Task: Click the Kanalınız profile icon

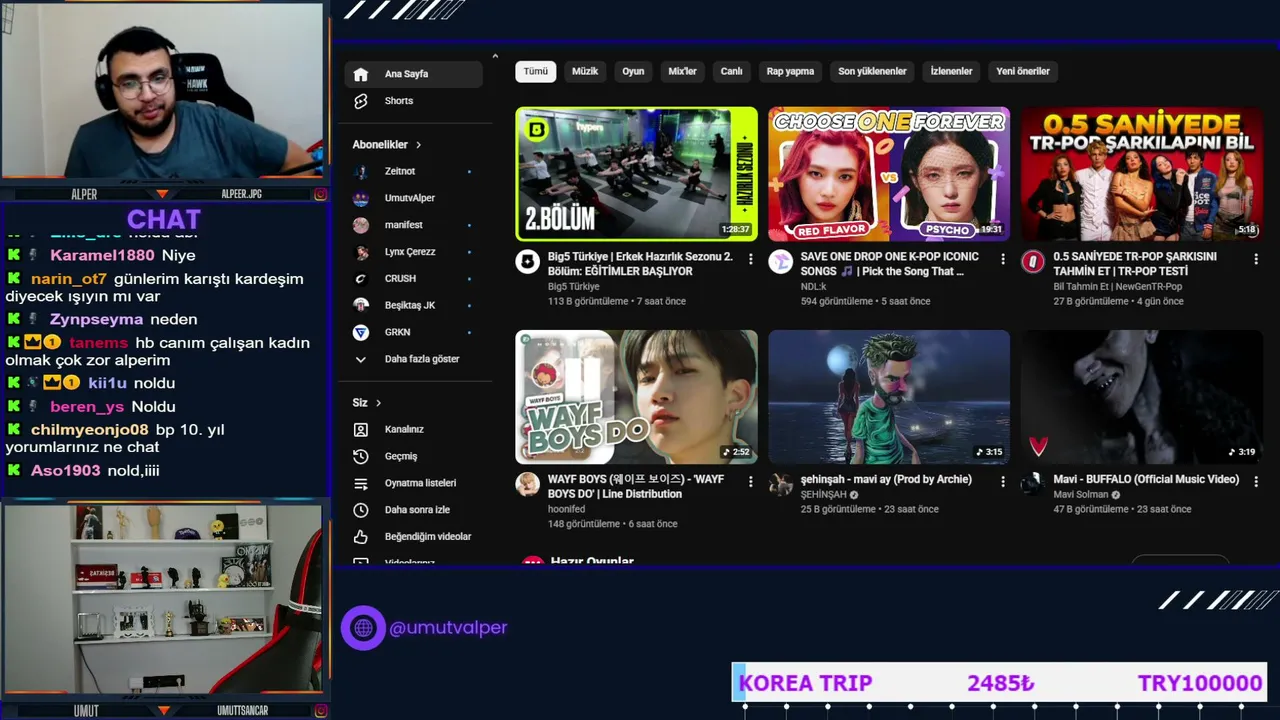Action: (361, 430)
